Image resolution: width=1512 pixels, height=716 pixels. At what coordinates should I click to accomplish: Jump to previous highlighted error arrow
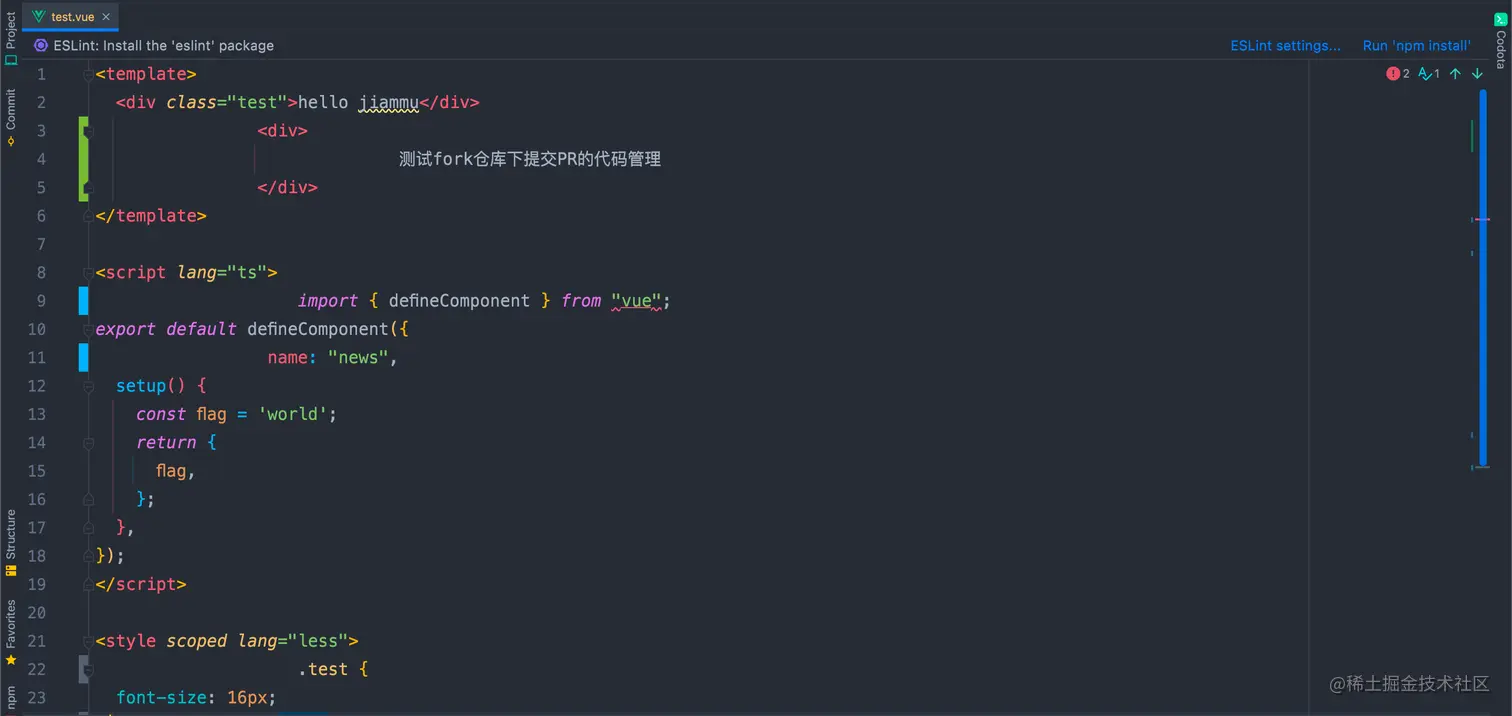coord(1455,74)
